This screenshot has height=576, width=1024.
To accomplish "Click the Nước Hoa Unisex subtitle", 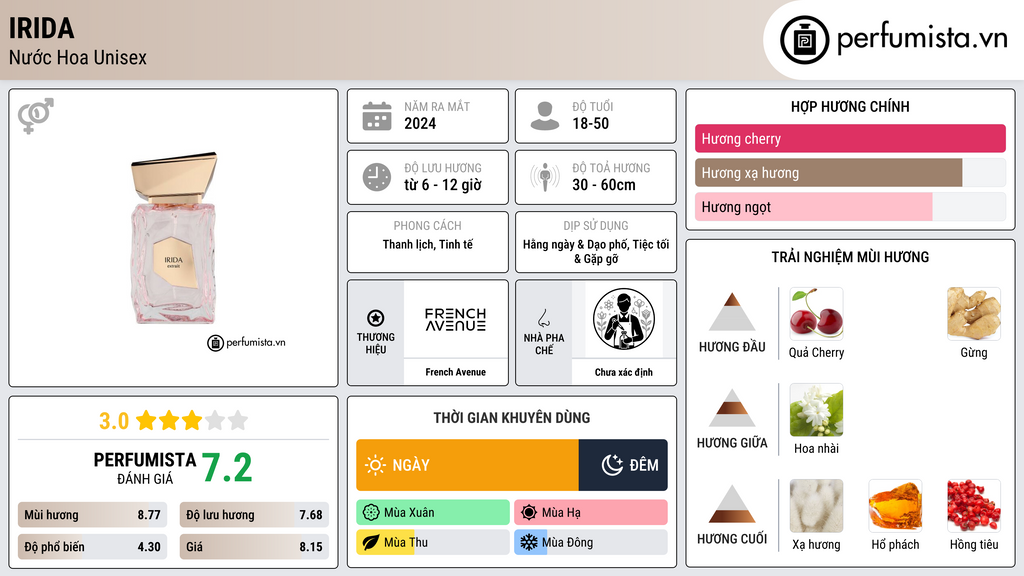I will point(78,57).
